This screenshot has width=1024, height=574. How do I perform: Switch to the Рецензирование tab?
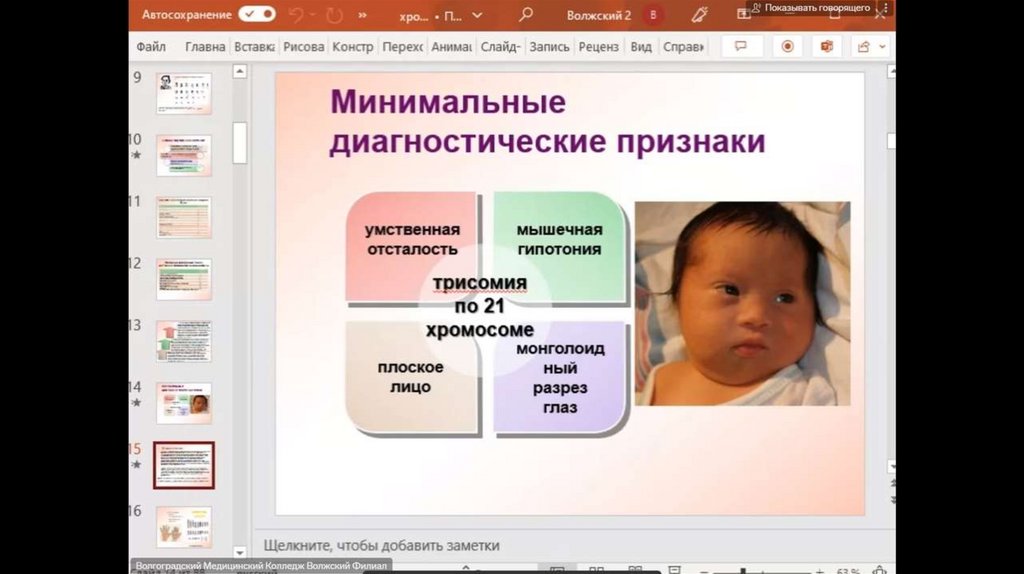599,47
